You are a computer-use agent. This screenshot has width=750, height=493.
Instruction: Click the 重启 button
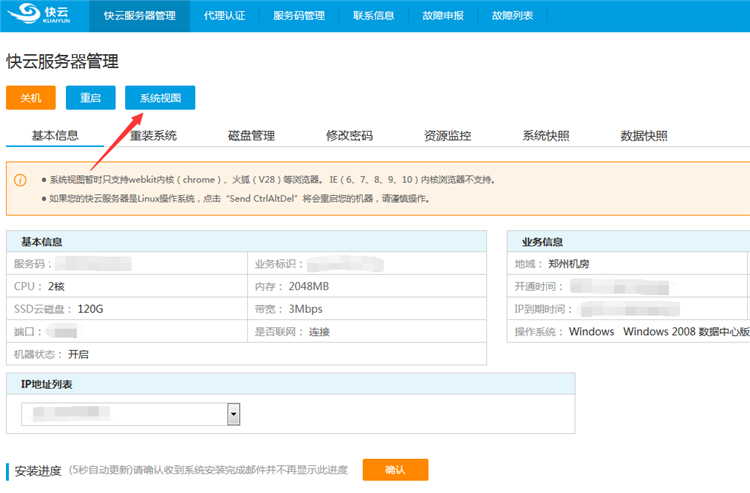91,98
